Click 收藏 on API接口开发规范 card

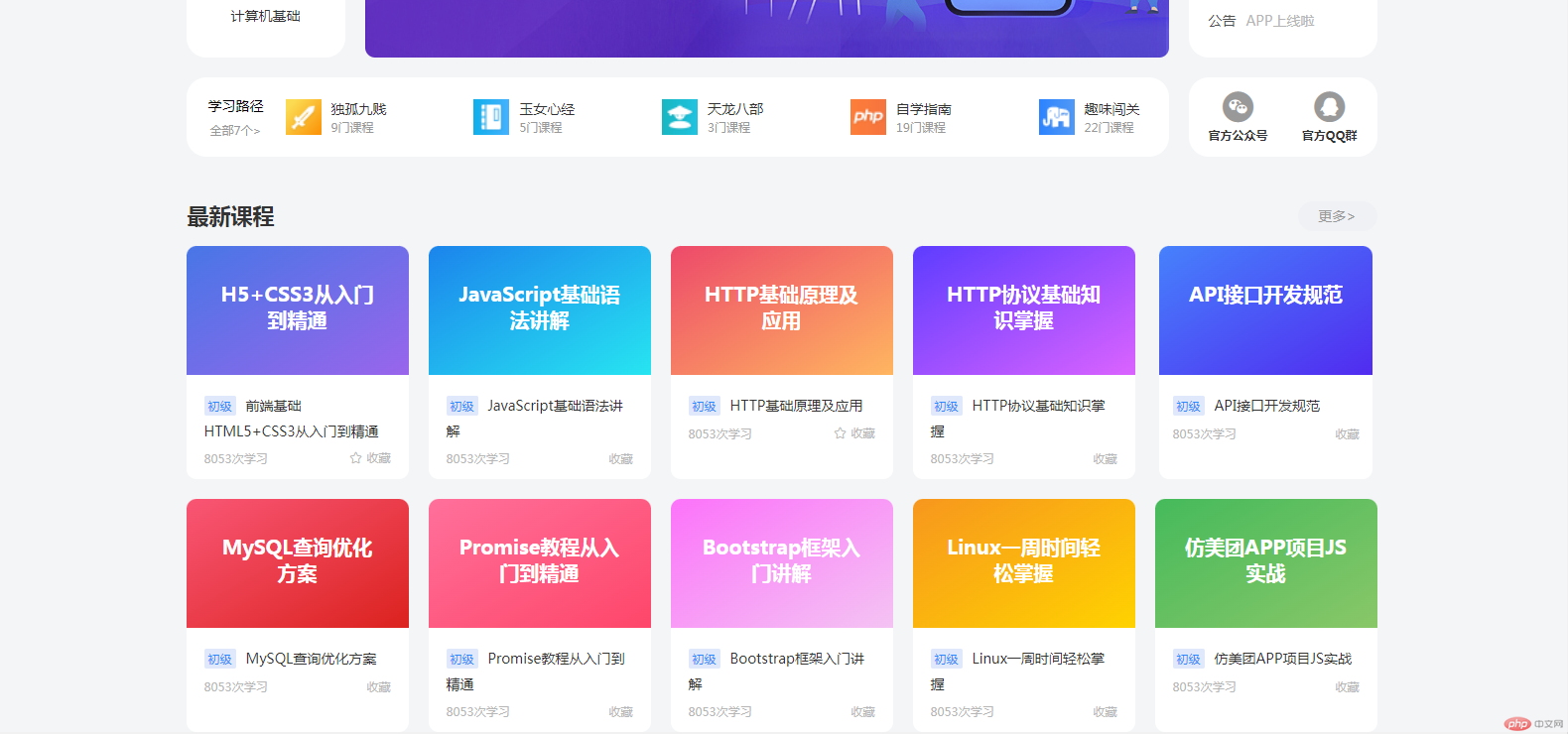[x=1348, y=434]
